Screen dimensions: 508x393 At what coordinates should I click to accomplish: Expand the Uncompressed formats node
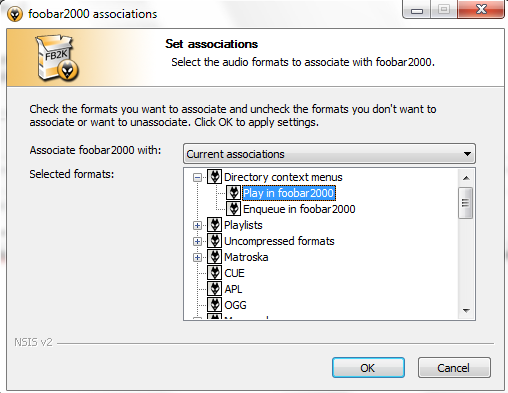(x=197, y=241)
